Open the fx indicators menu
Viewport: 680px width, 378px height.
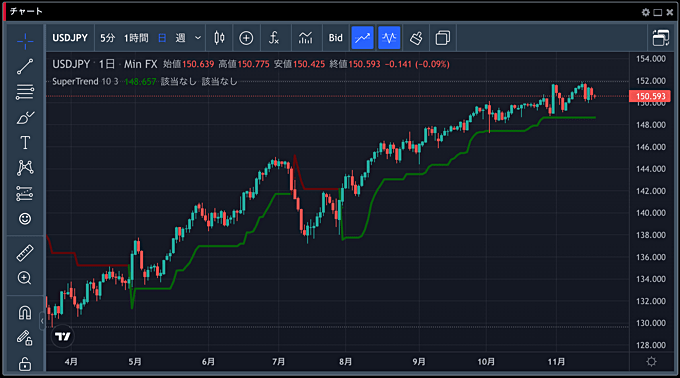coord(274,38)
